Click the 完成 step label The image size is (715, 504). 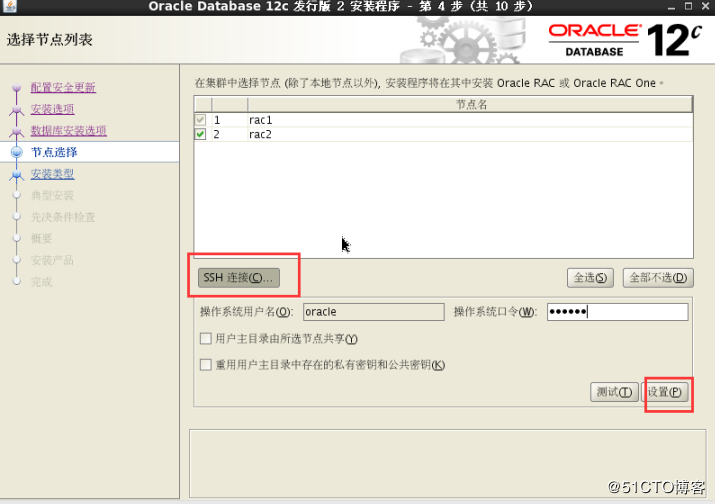coord(41,282)
